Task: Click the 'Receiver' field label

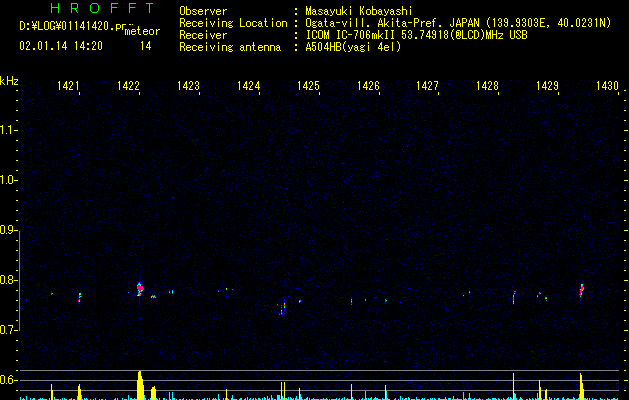Action: tap(203, 35)
